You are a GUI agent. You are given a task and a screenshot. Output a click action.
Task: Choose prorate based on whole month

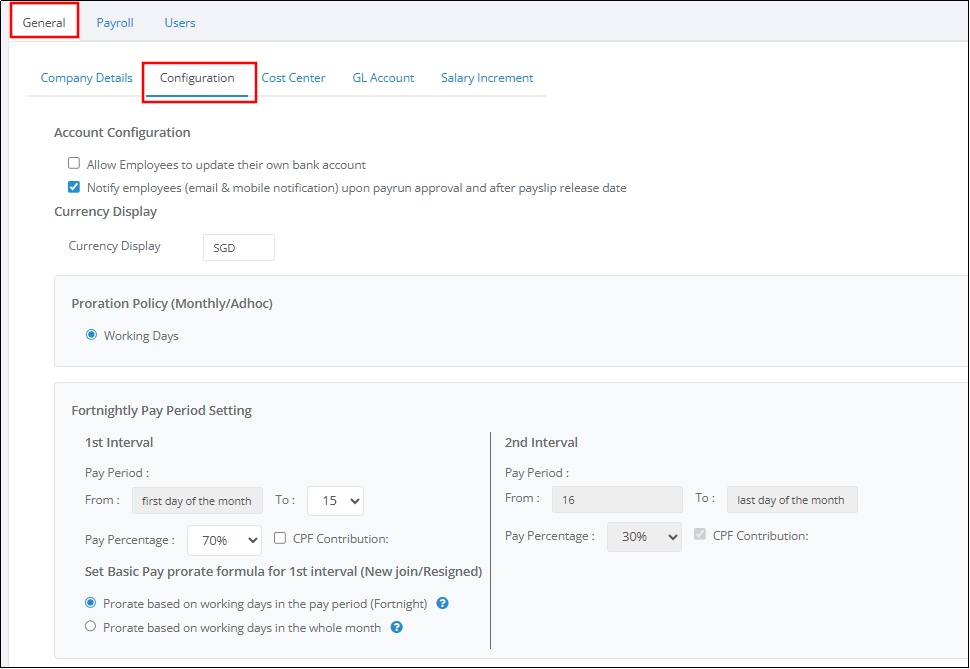[x=90, y=626]
